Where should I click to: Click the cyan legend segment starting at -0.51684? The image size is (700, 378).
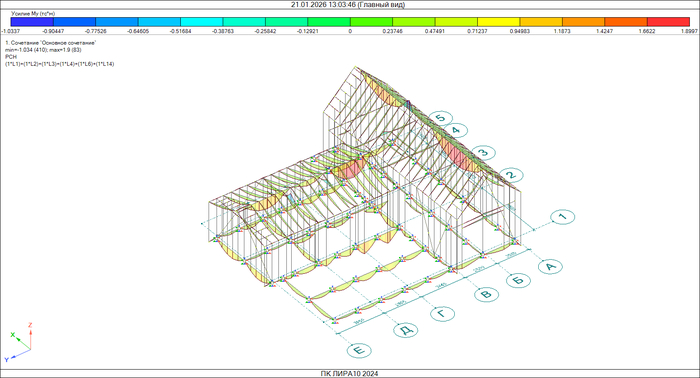pos(202,21)
